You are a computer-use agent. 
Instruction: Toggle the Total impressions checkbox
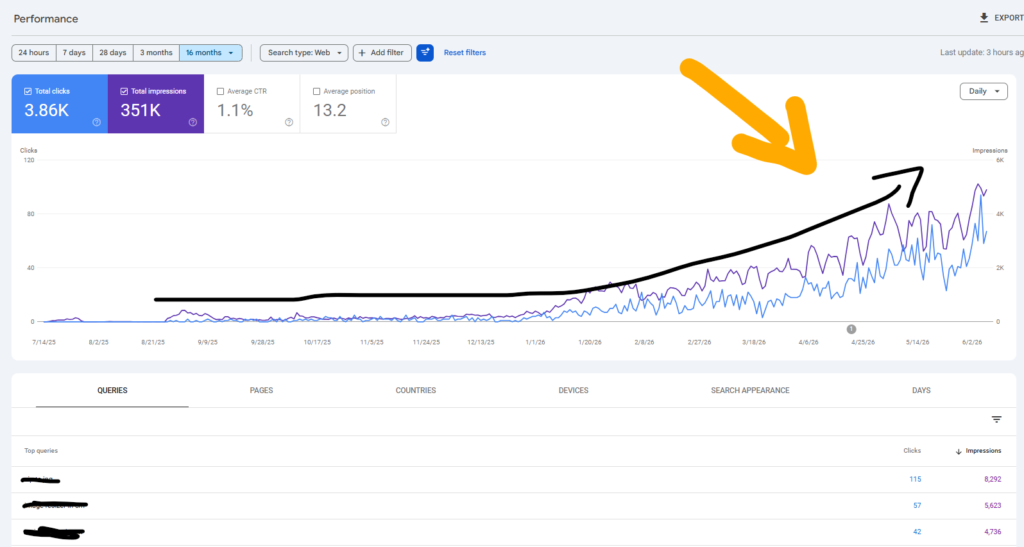tap(124, 91)
